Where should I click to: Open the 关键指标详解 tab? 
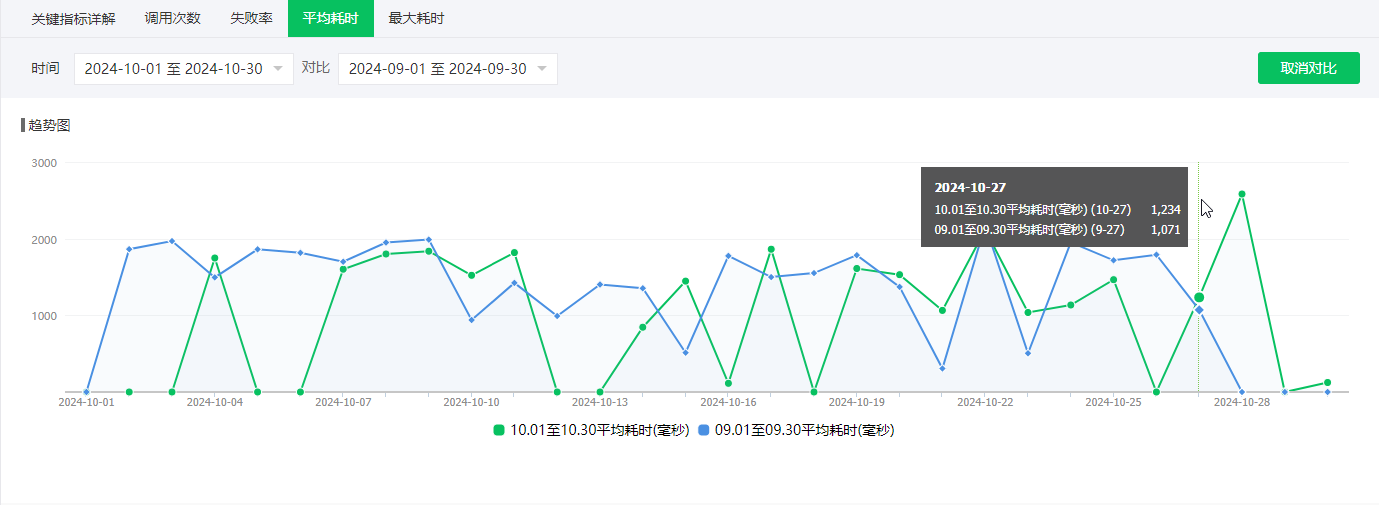click(x=73, y=18)
